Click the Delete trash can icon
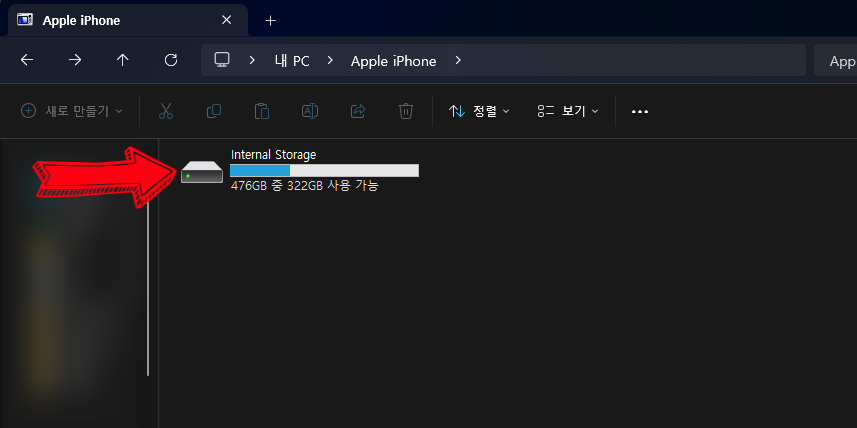The image size is (857, 428). pyautogui.click(x=406, y=112)
